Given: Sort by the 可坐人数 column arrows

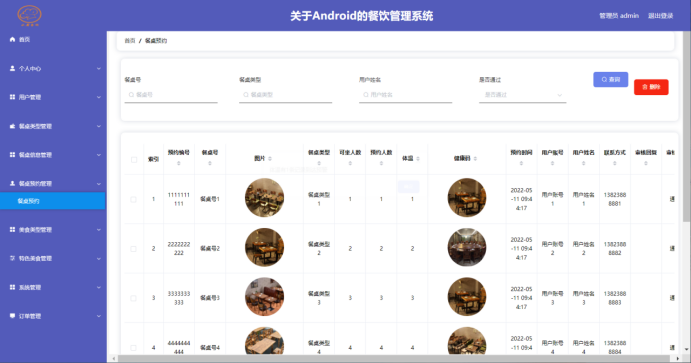Looking at the screenshot, I should (350, 163).
